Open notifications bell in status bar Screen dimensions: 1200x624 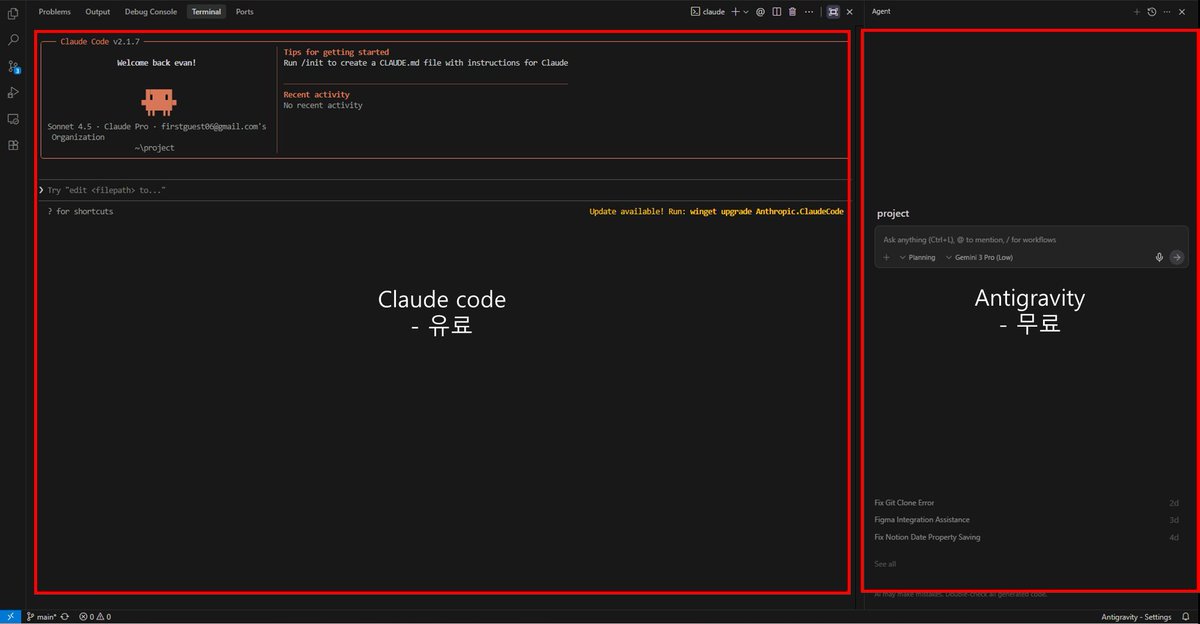click(x=1186, y=617)
